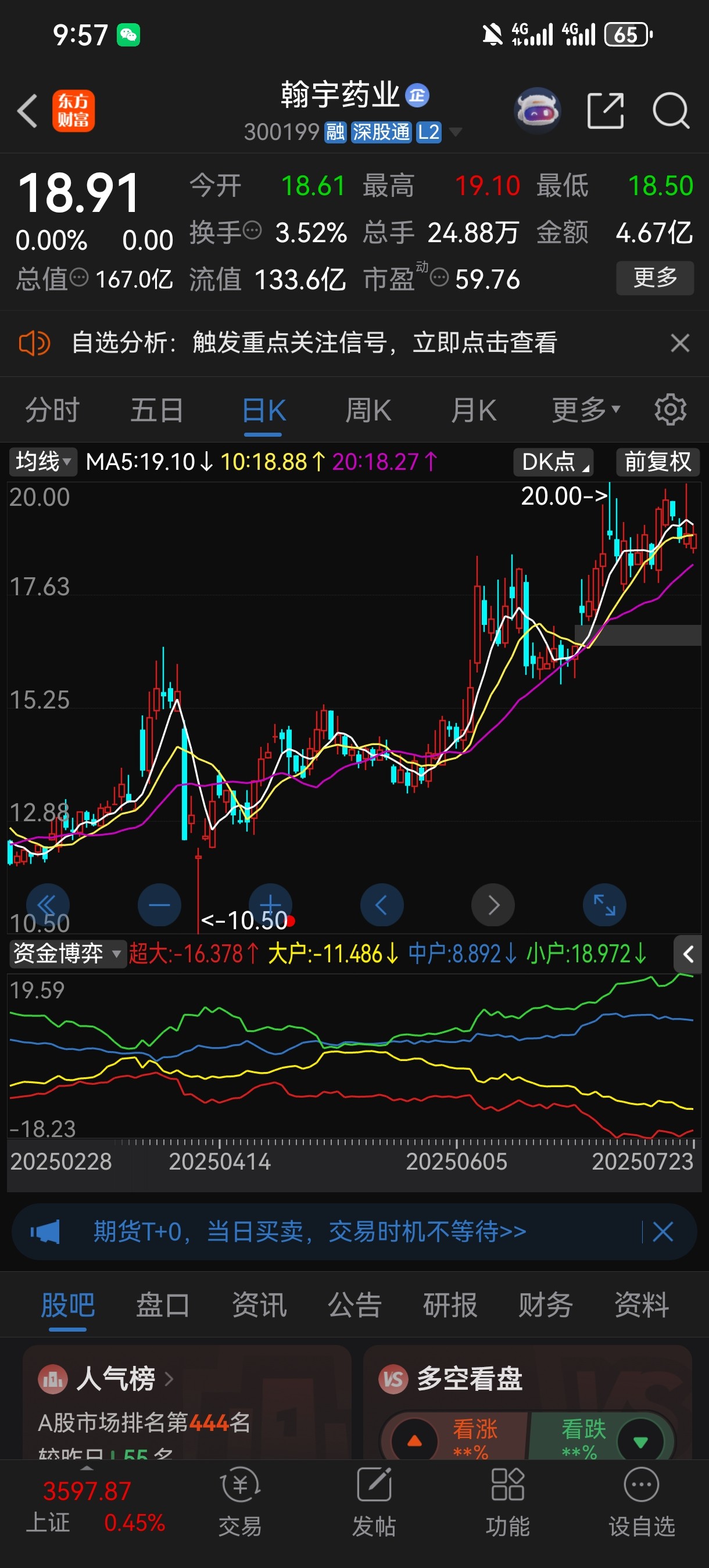
Task: Dismiss the 自选分析 notice
Action: point(680,343)
